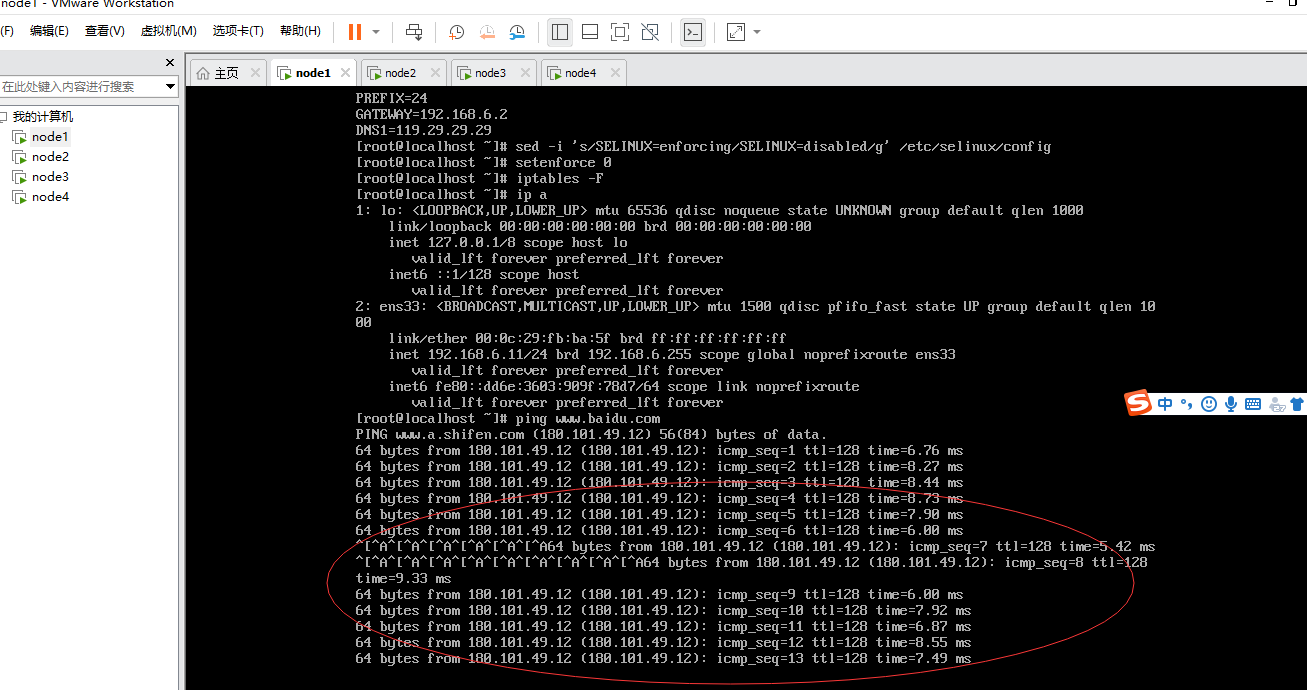This screenshot has height=690, width=1307.
Task: Send Ctrl+Alt+Del to the virtual machine
Action: pos(414,32)
